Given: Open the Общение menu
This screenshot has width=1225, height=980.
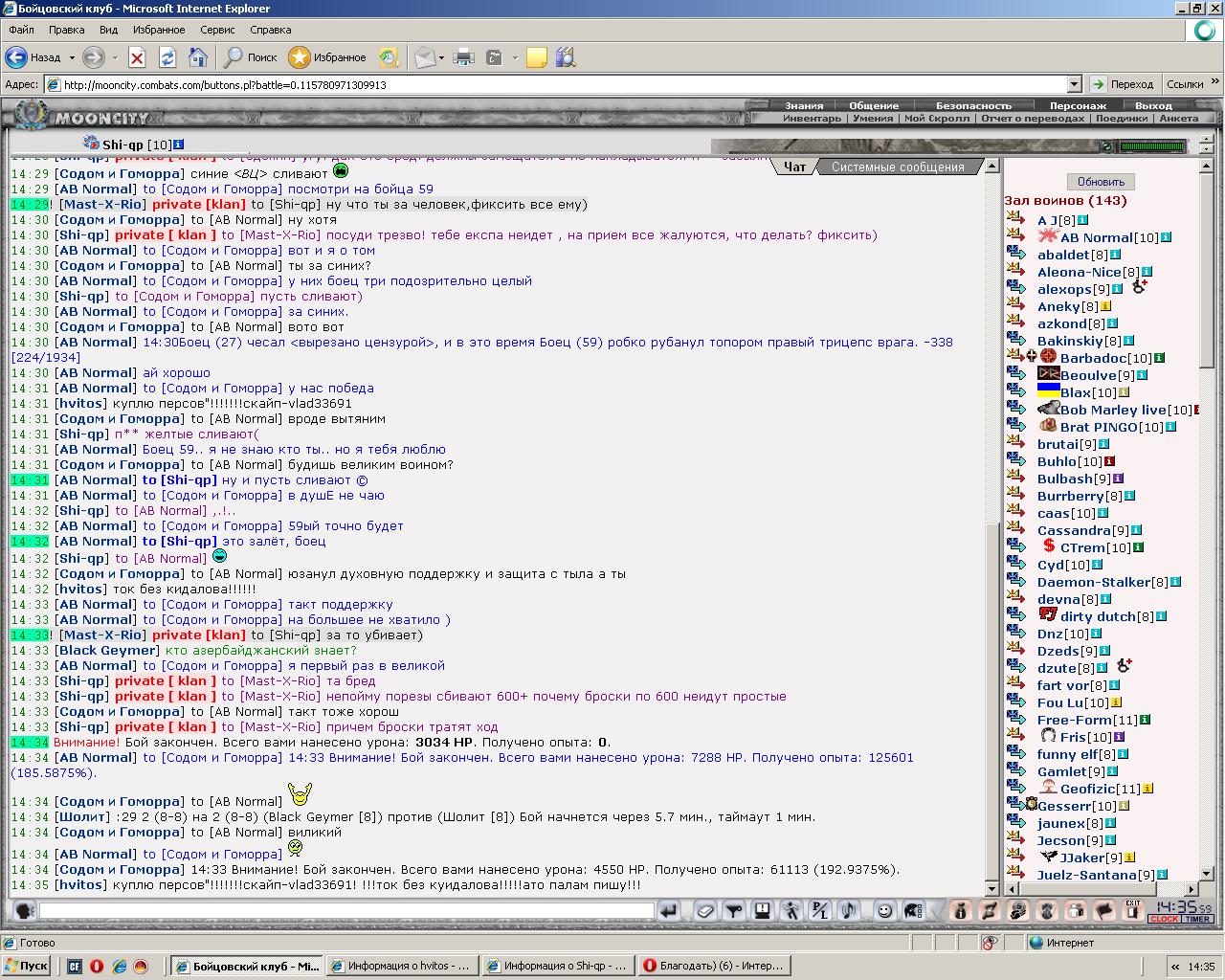Looking at the screenshot, I should point(874,105).
